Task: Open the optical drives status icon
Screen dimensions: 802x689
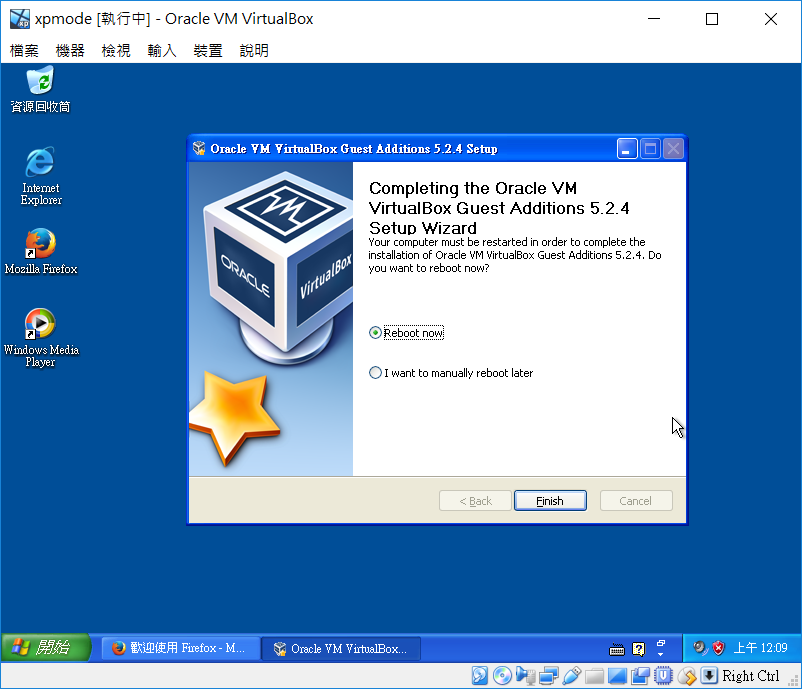Action: point(503,675)
